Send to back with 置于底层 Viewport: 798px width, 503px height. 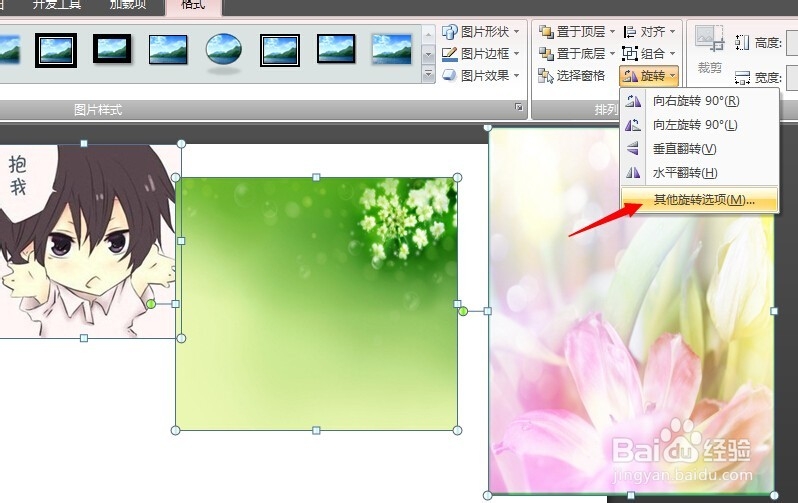coord(572,53)
